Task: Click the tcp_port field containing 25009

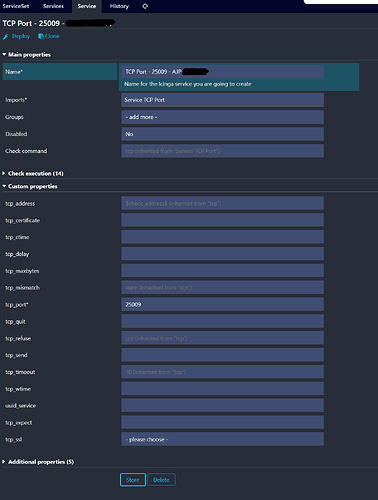Action: (x=222, y=304)
